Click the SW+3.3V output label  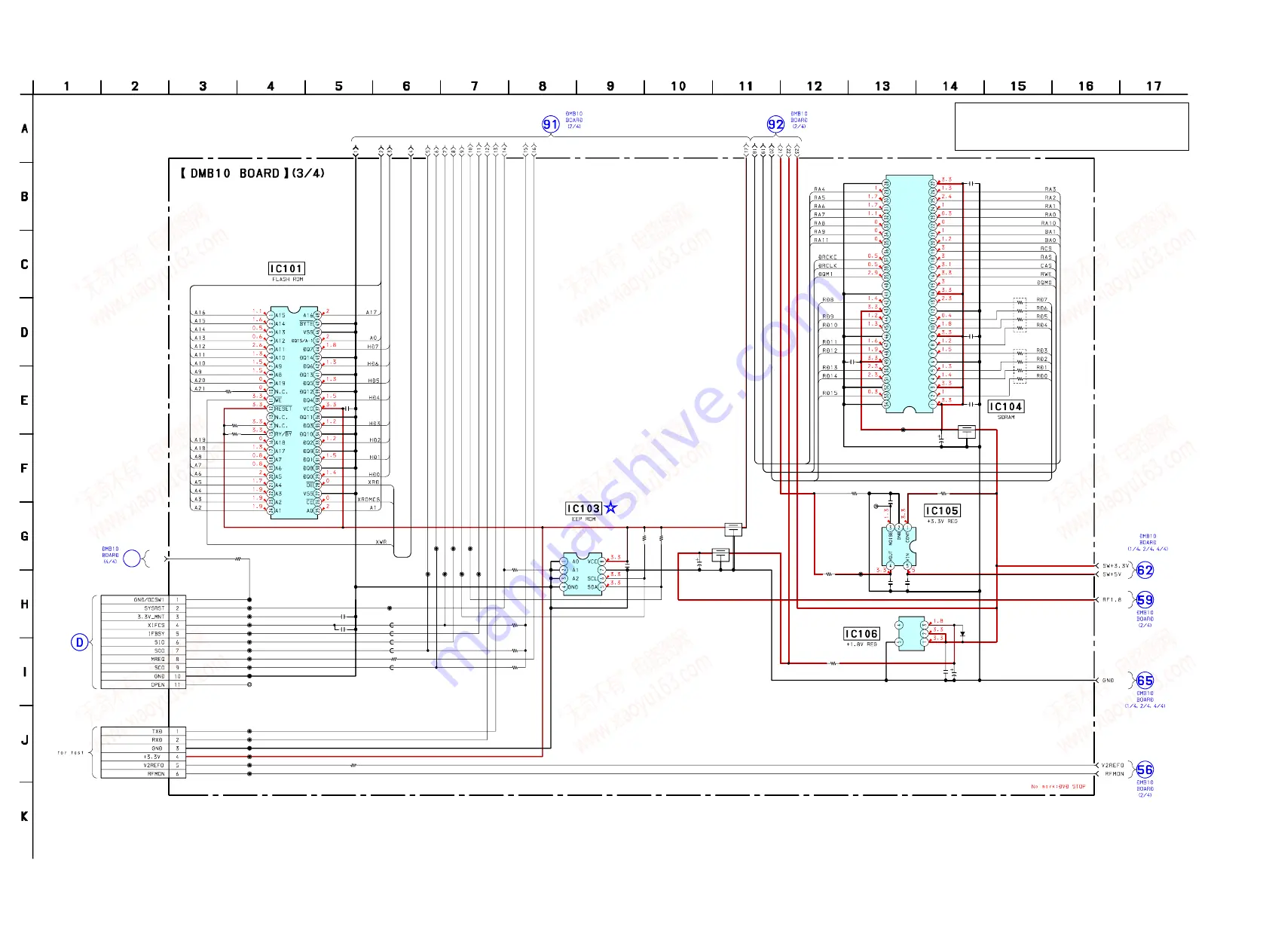point(1116,566)
